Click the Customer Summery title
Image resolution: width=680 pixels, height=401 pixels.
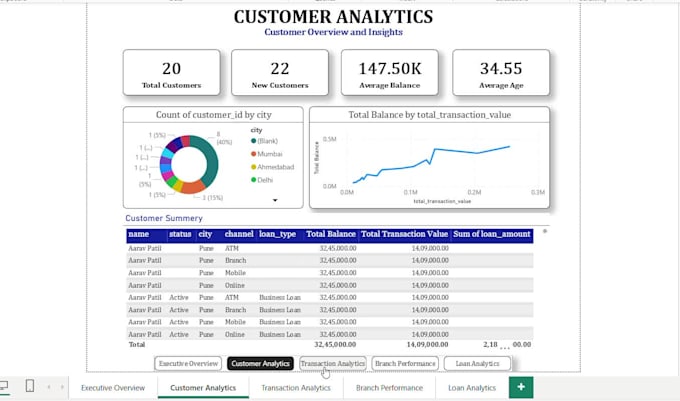pyautogui.click(x=164, y=218)
